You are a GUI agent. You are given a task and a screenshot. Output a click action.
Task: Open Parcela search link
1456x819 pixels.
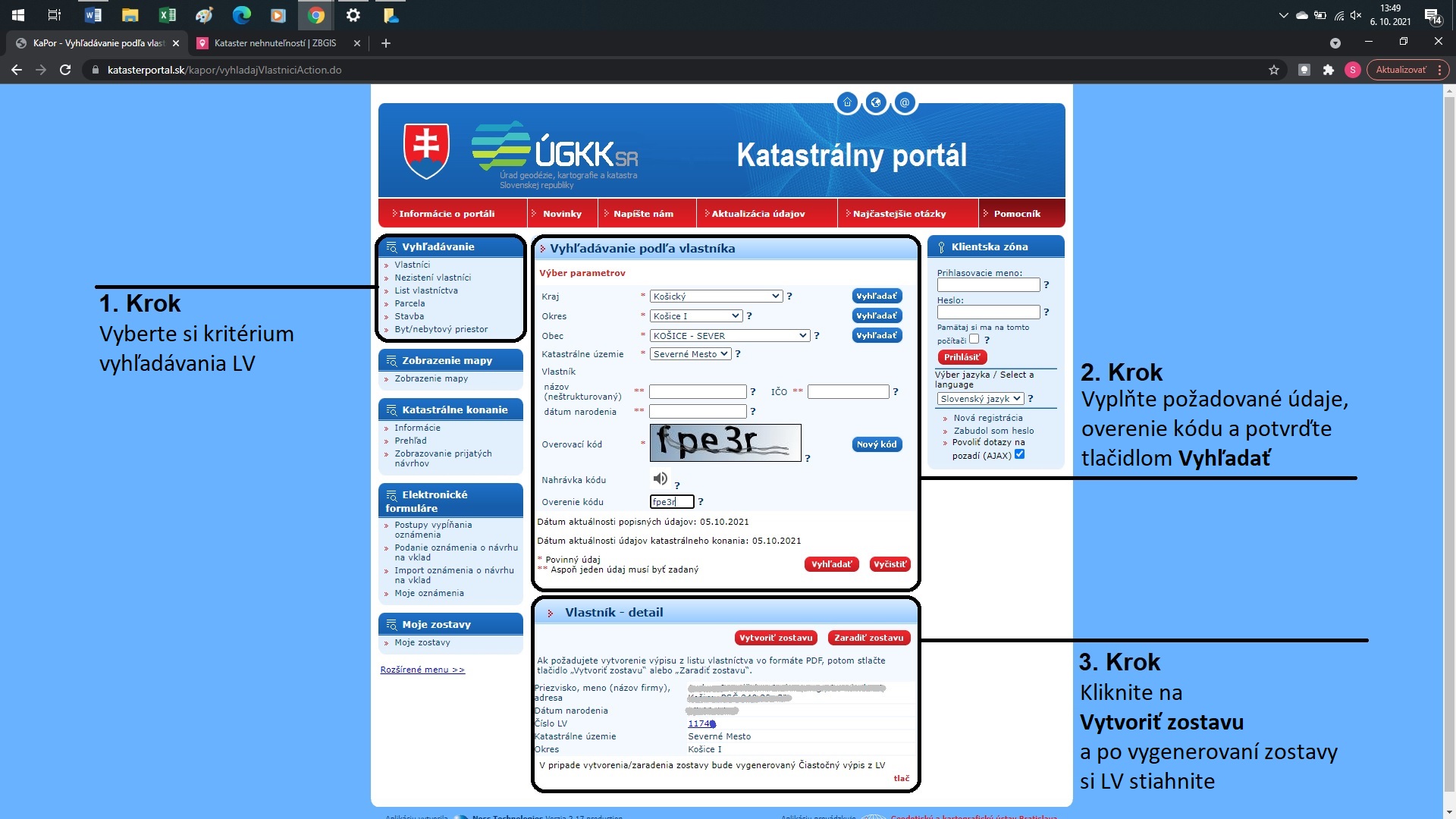pos(409,303)
